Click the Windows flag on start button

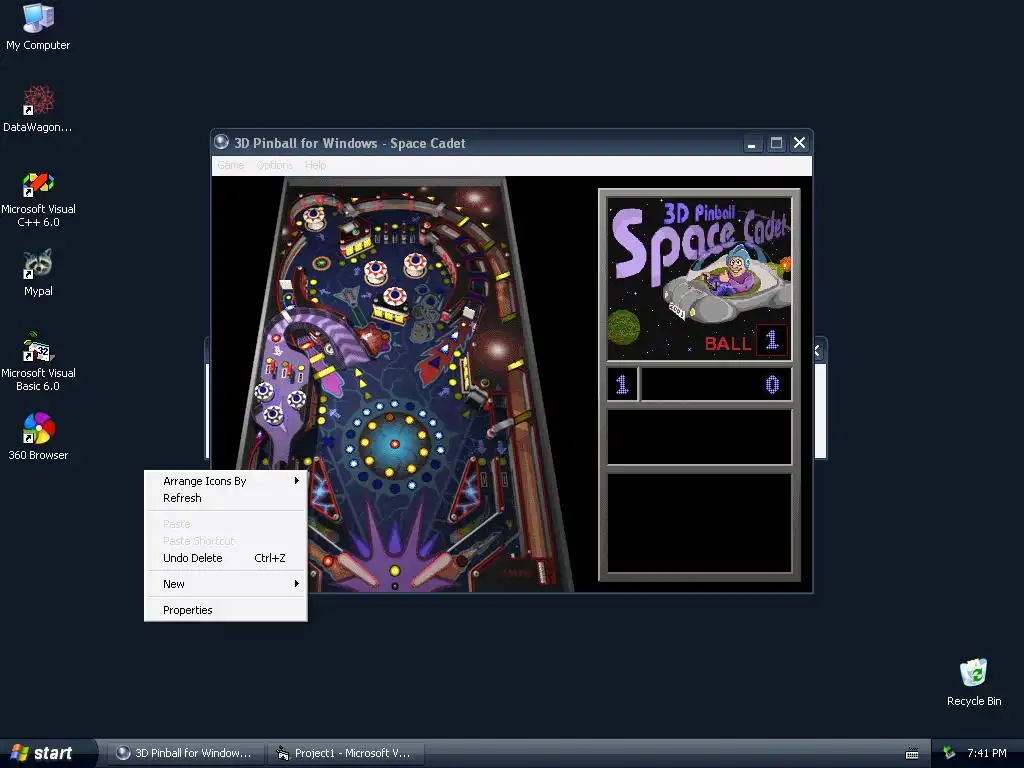coord(19,752)
